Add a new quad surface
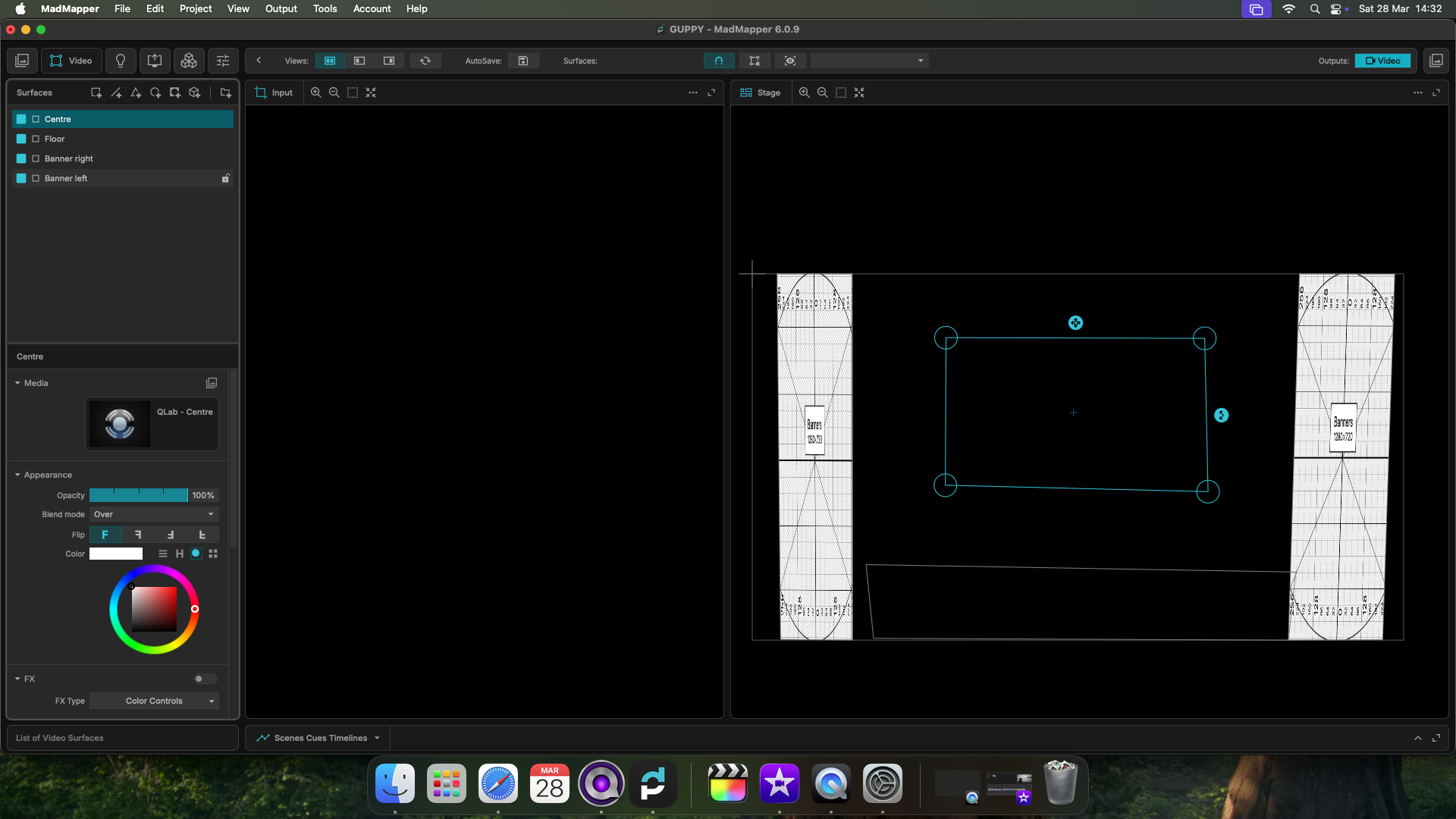 (x=96, y=93)
